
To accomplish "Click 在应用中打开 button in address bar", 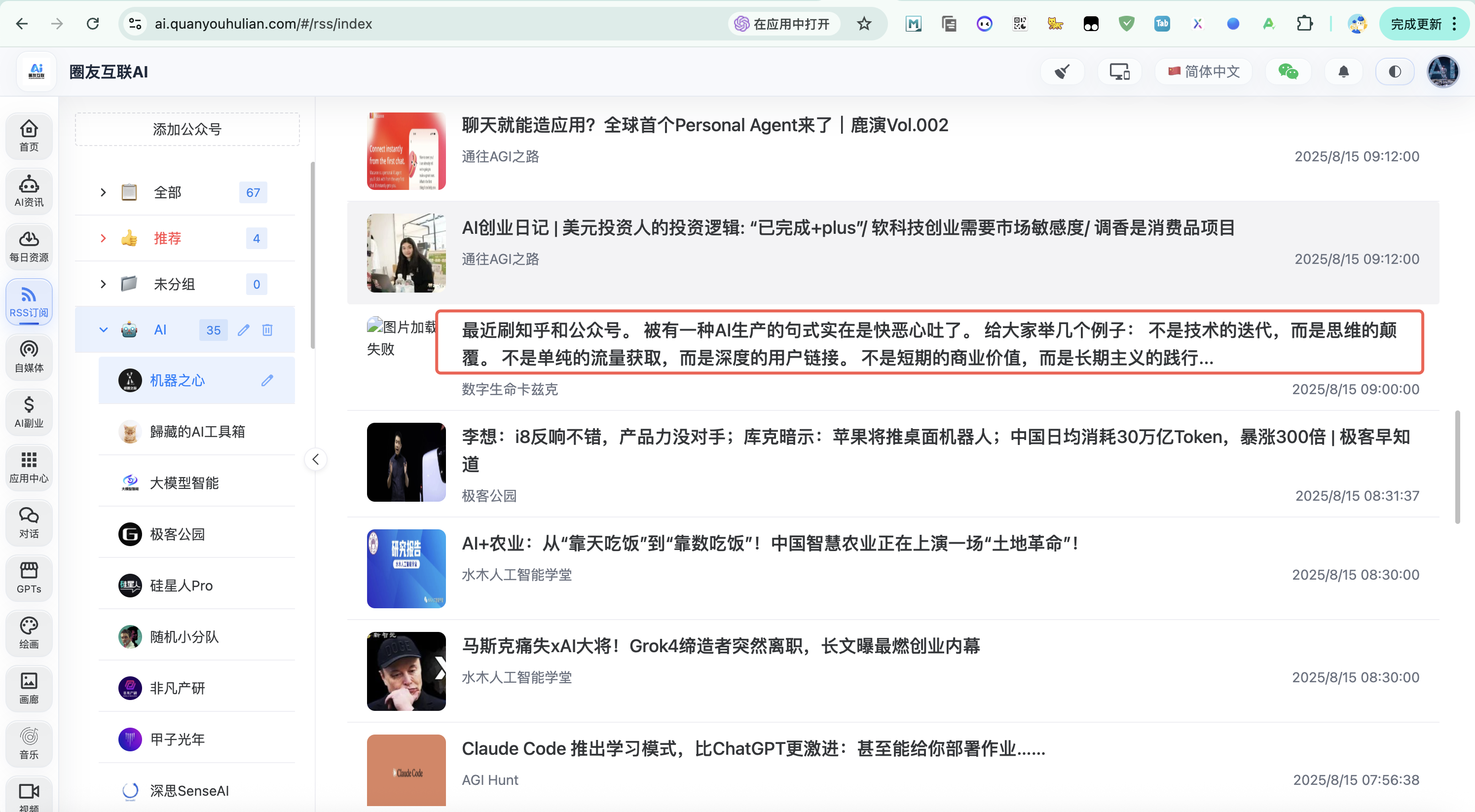I will pos(784,24).
